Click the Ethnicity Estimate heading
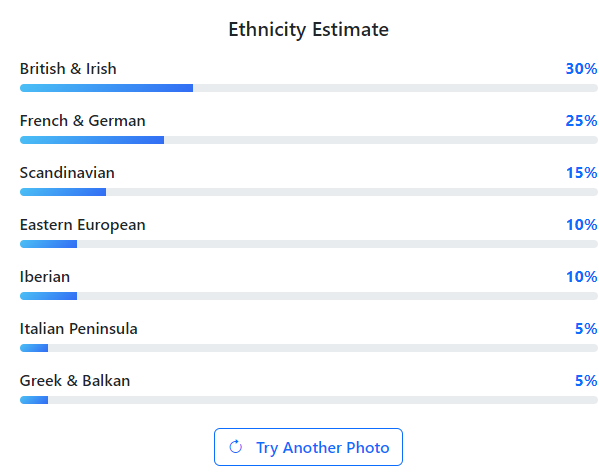Viewport: 599px width, 476px height. [x=308, y=29]
